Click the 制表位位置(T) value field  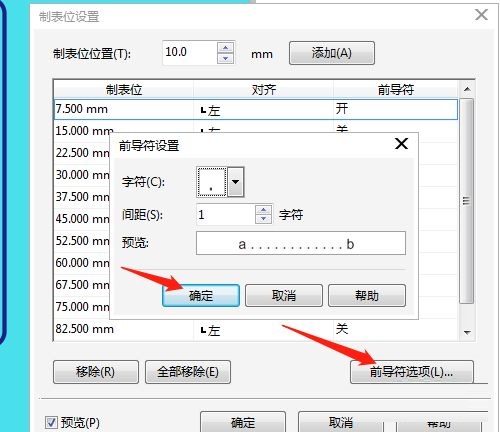point(190,53)
